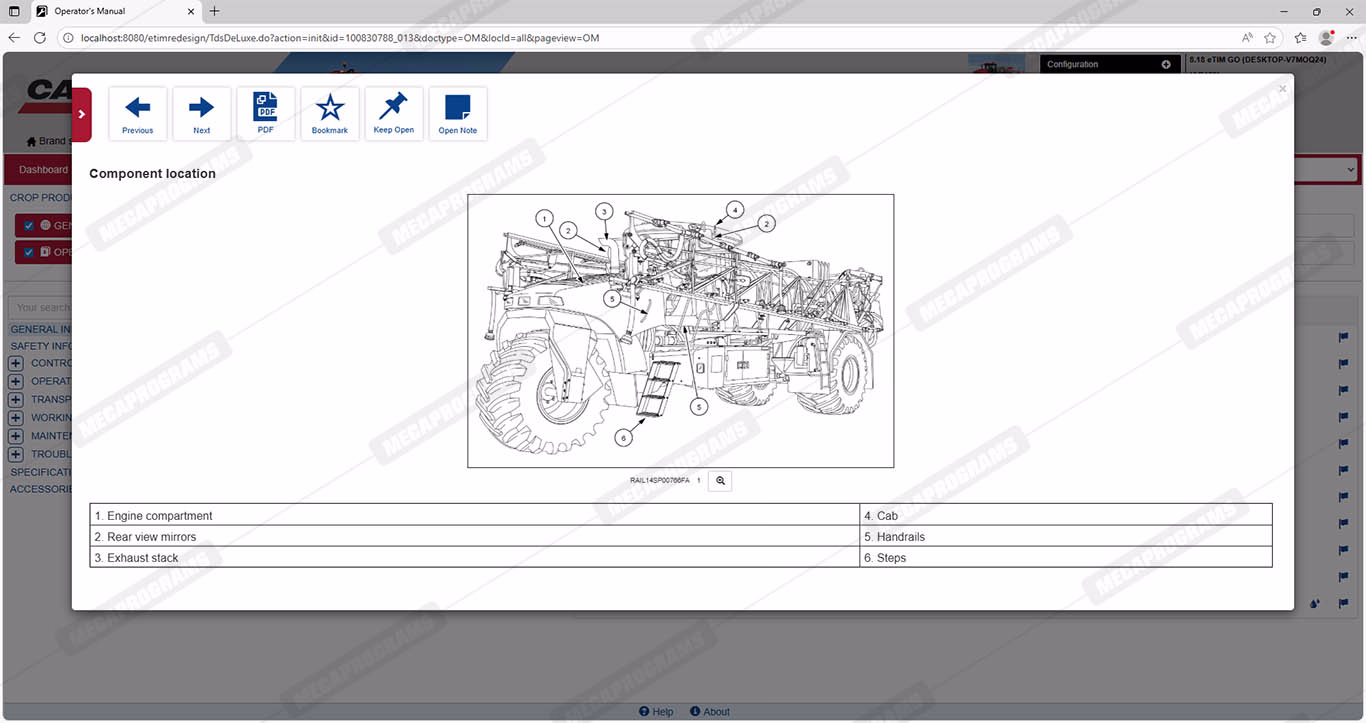Click the plus icon beside Configuration
This screenshot has width=1366, height=723.
coord(1166,64)
